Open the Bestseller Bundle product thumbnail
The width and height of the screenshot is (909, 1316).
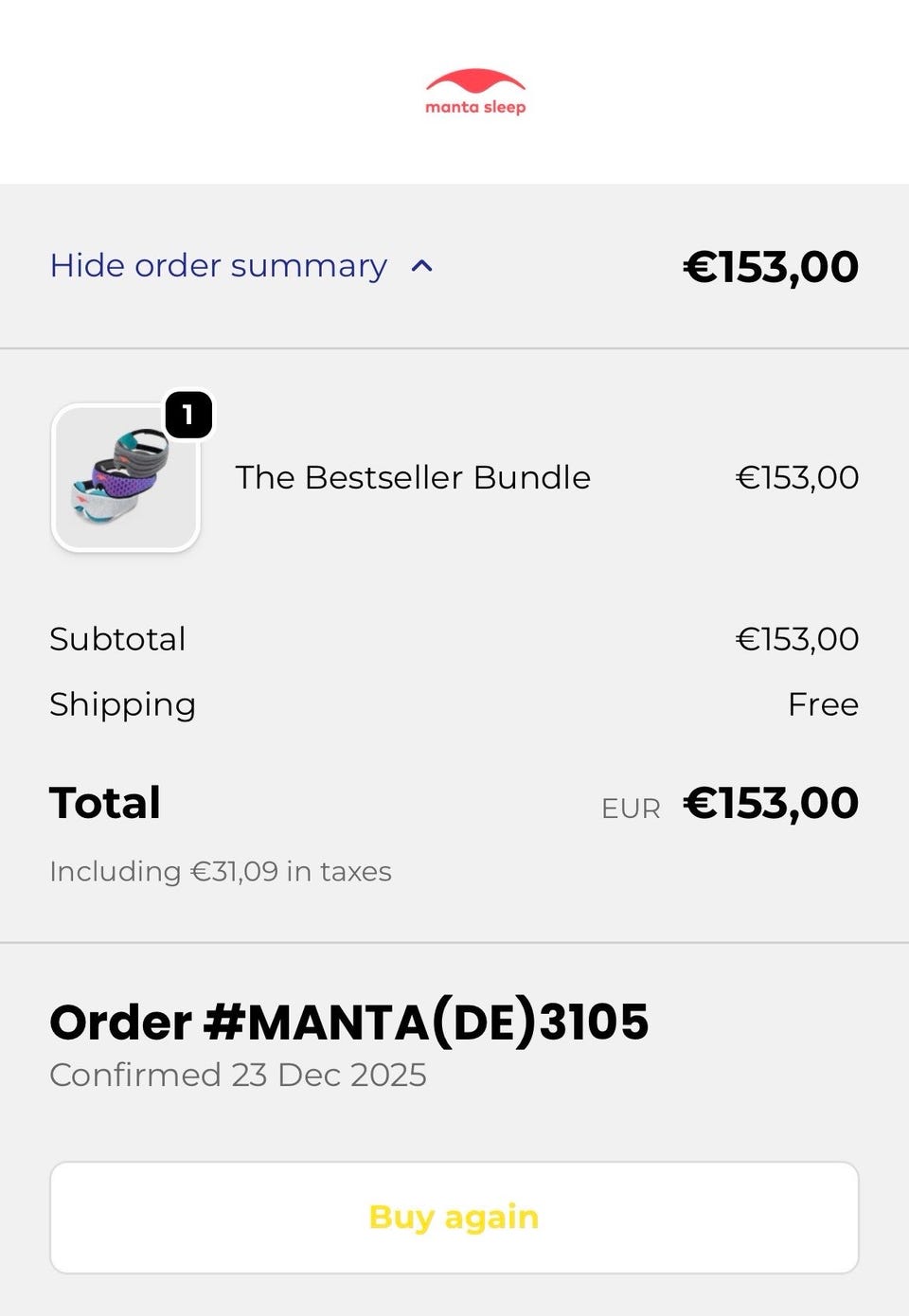click(x=125, y=478)
